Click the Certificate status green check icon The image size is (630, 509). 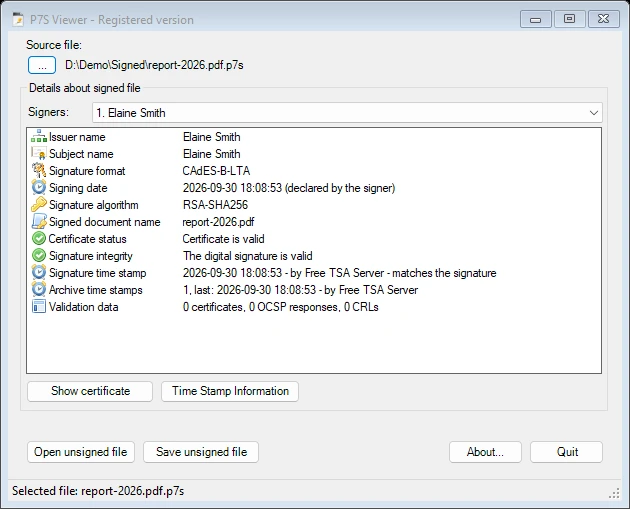coord(39,239)
